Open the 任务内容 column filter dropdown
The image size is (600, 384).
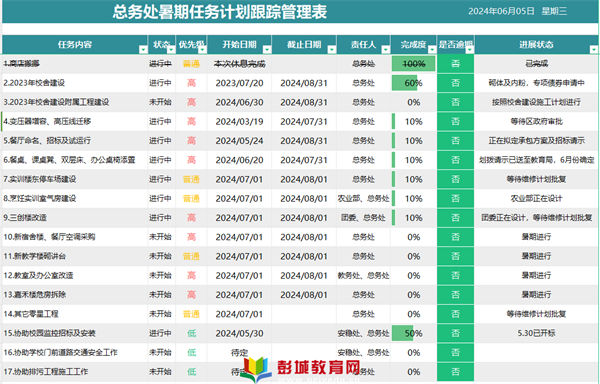(x=143, y=49)
